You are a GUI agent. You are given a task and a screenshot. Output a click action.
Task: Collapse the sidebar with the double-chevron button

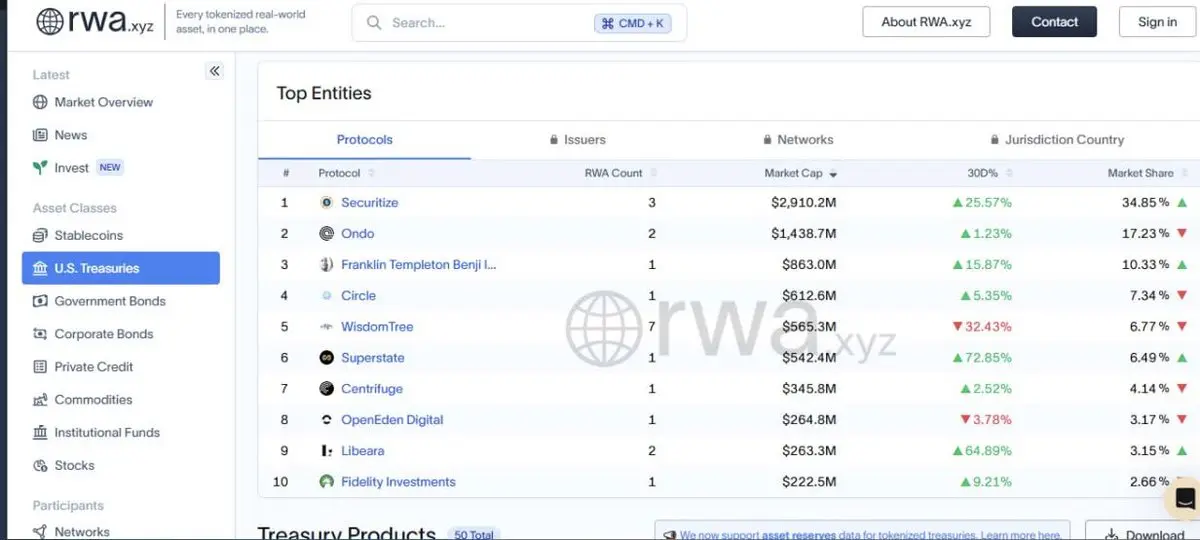pyautogui.click(x=215, y=71)
